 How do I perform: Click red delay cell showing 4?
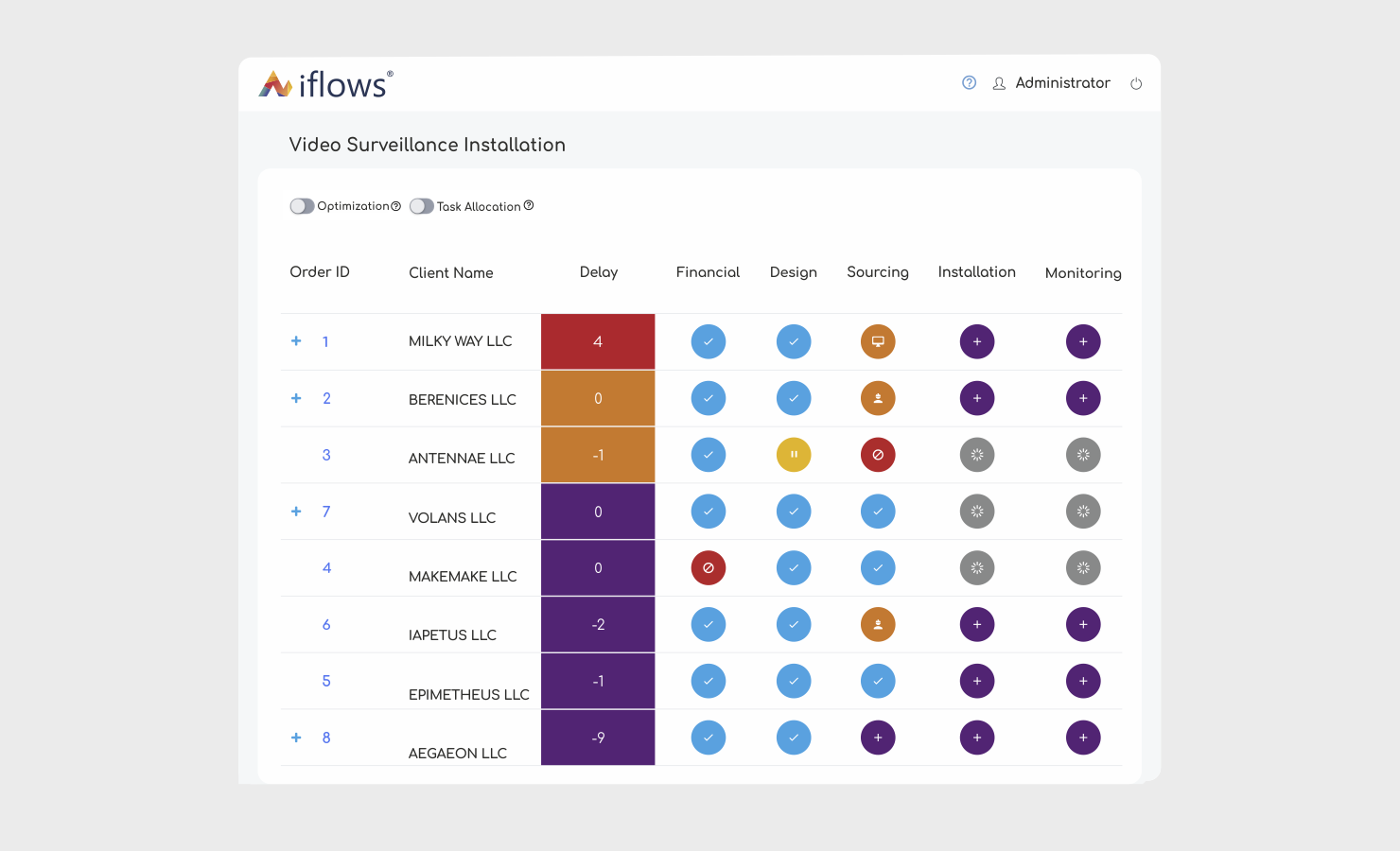(x=598, y=341)
